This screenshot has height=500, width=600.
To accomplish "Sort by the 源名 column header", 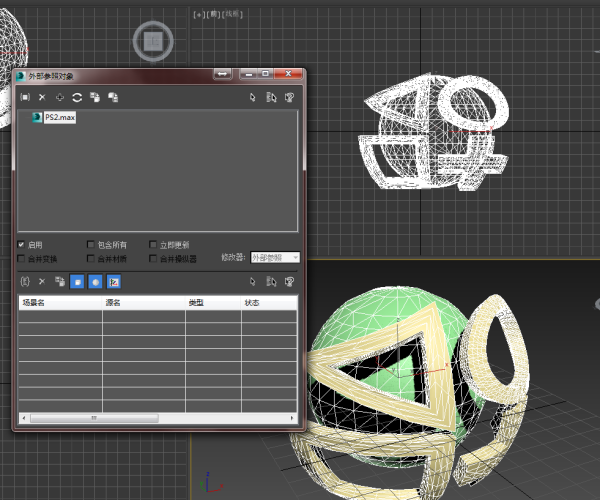I will tap(143, 303).
